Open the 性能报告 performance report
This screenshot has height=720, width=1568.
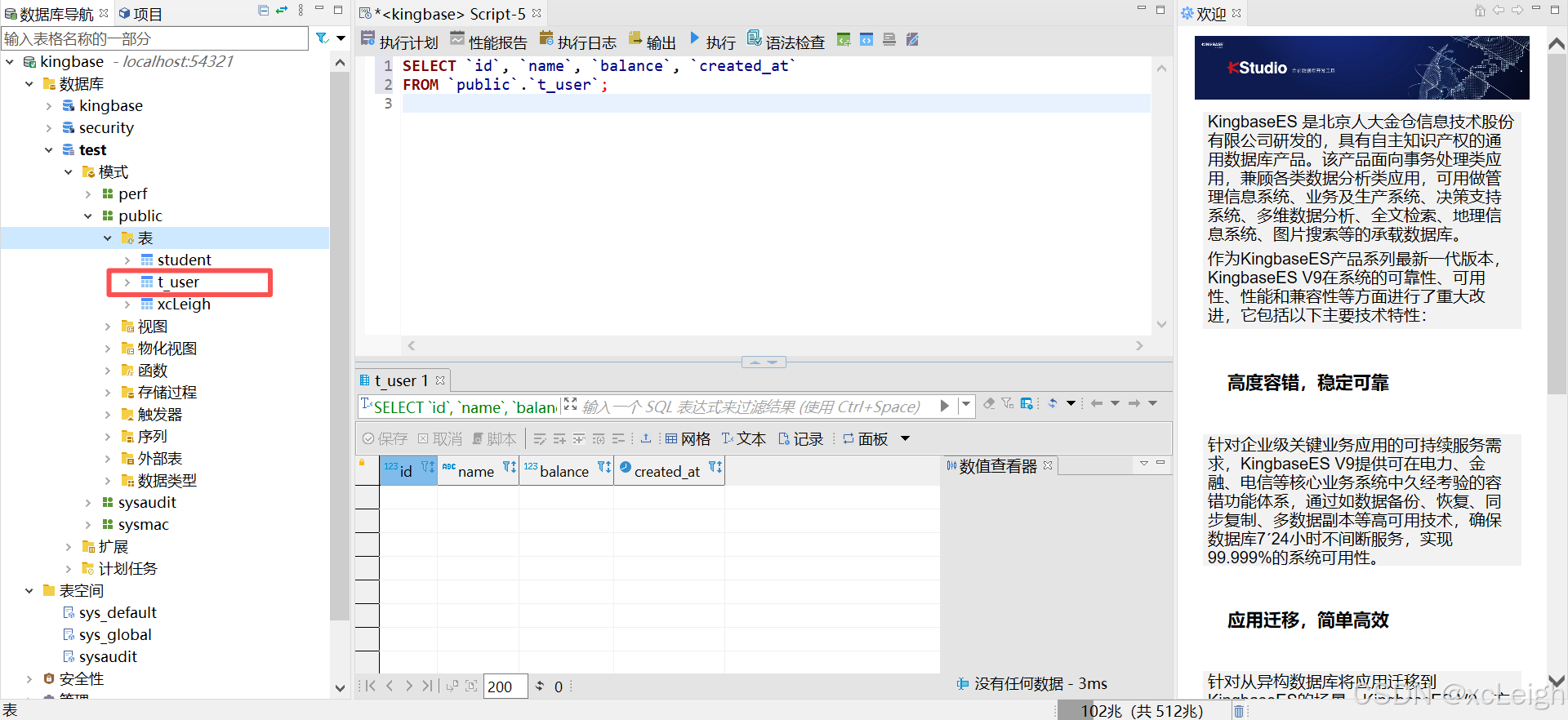(x=488, y=41)
